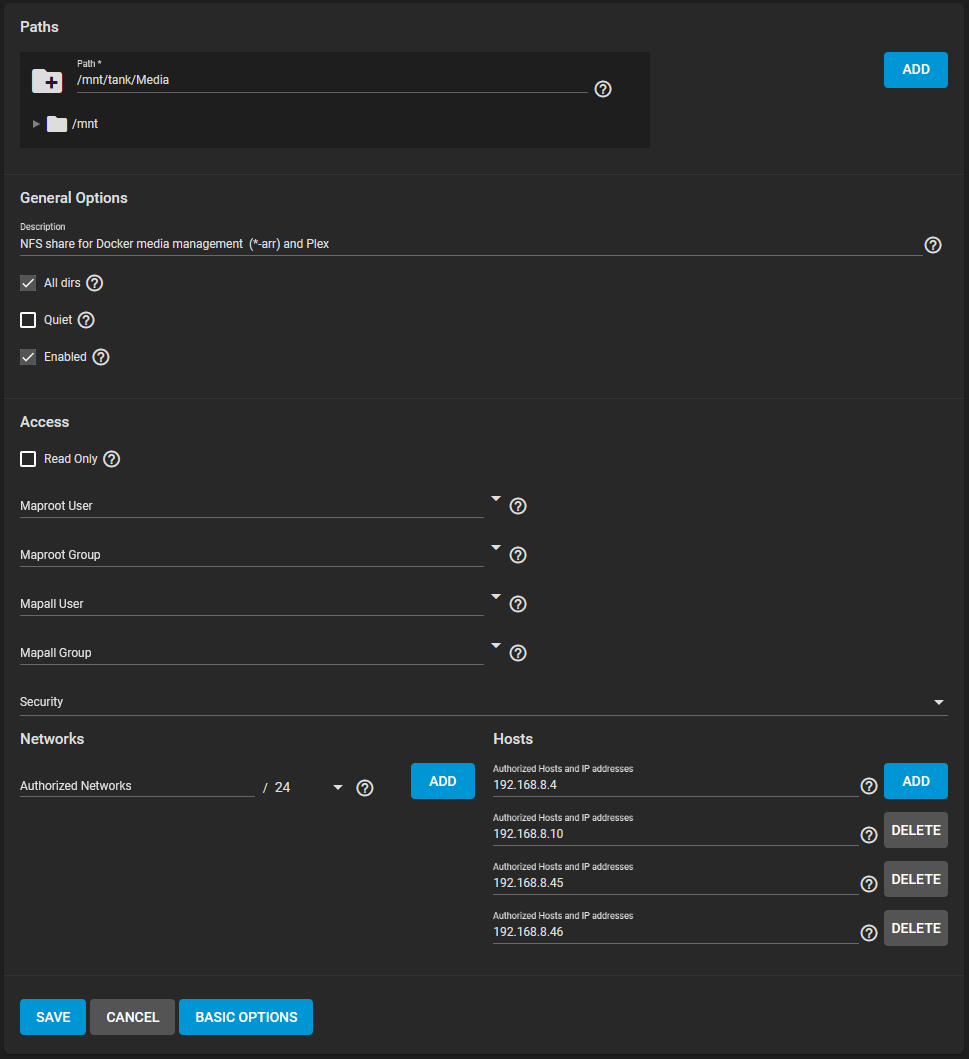Open the Mapall User dropdown

pyautogui.click(x=252, y=603)
